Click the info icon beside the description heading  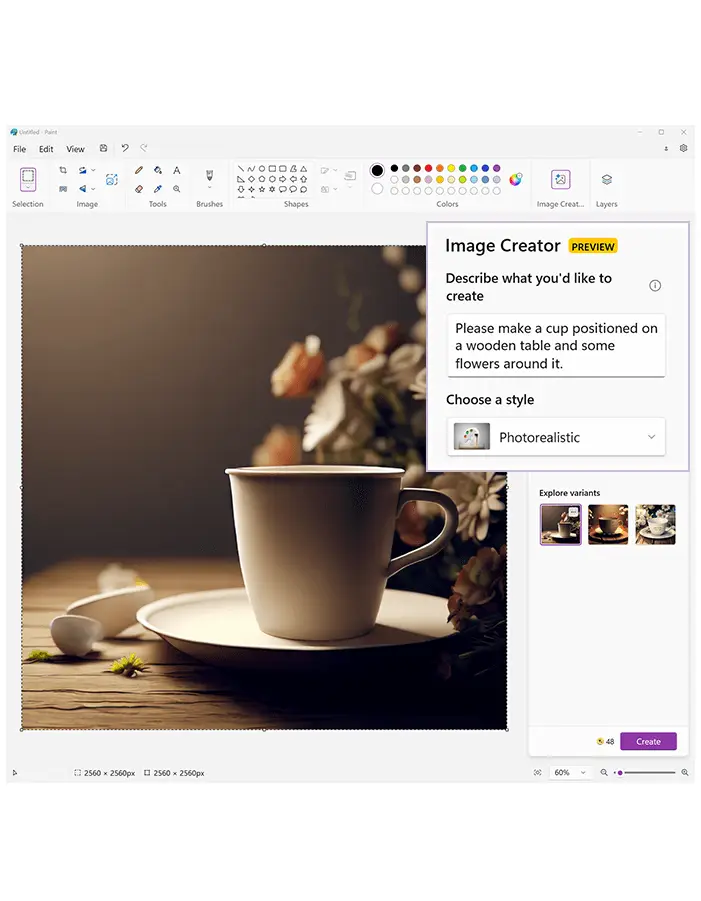655,286
